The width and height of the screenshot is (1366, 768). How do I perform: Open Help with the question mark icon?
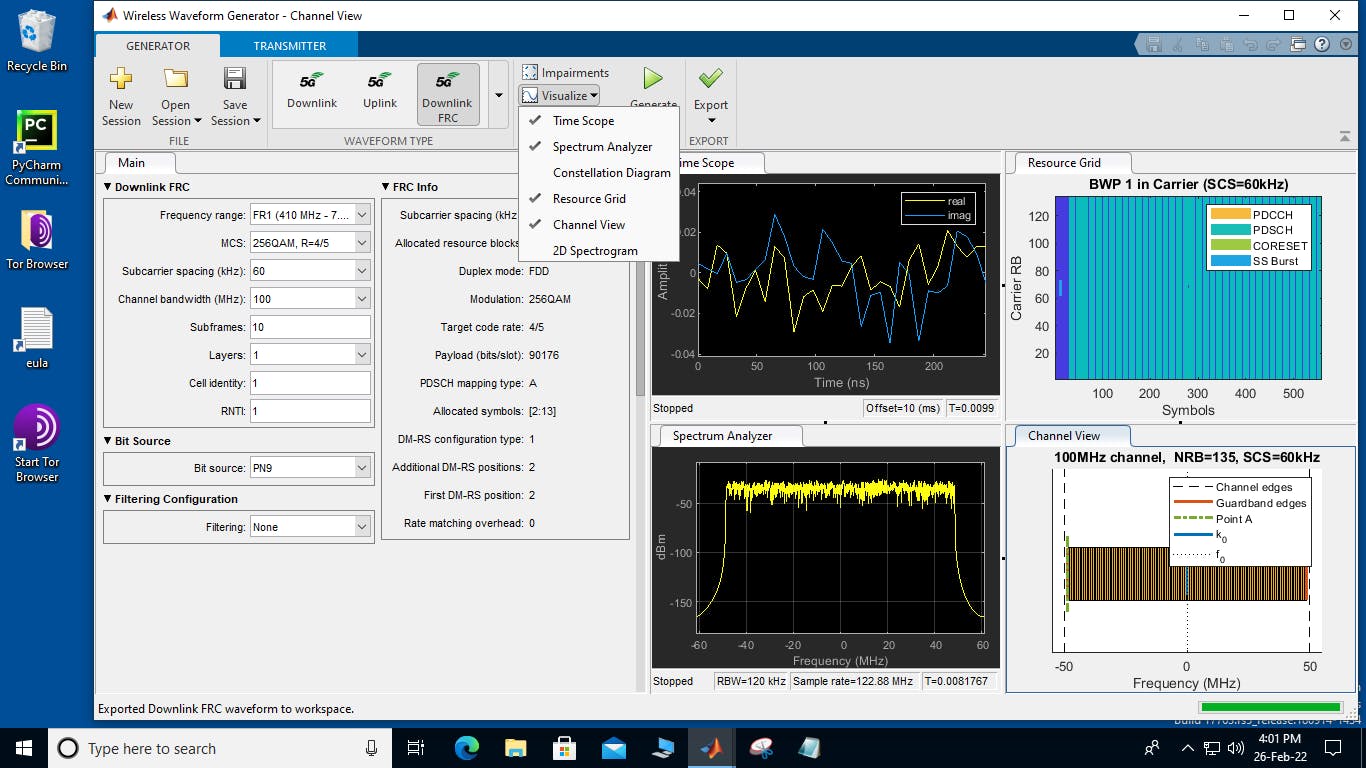tap(1322, 44)
